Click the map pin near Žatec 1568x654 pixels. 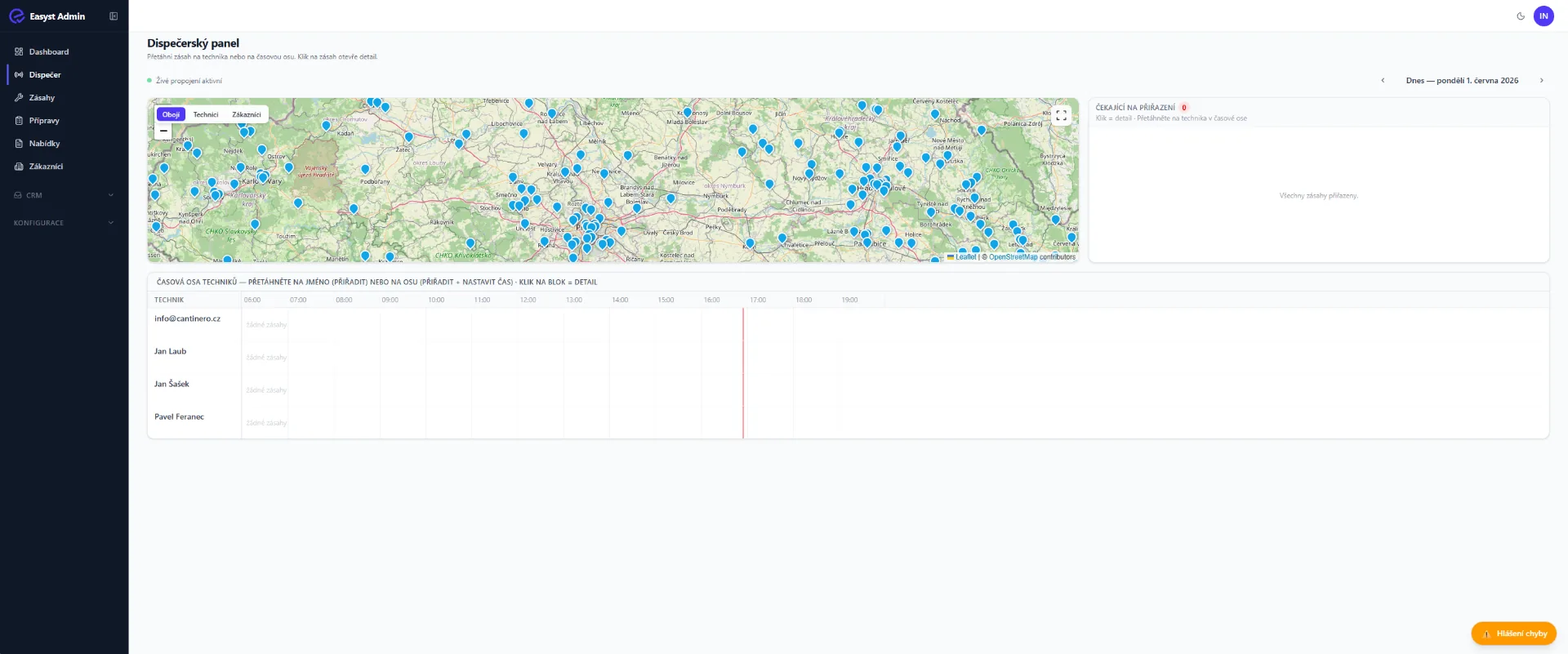[x=408, y=137]
